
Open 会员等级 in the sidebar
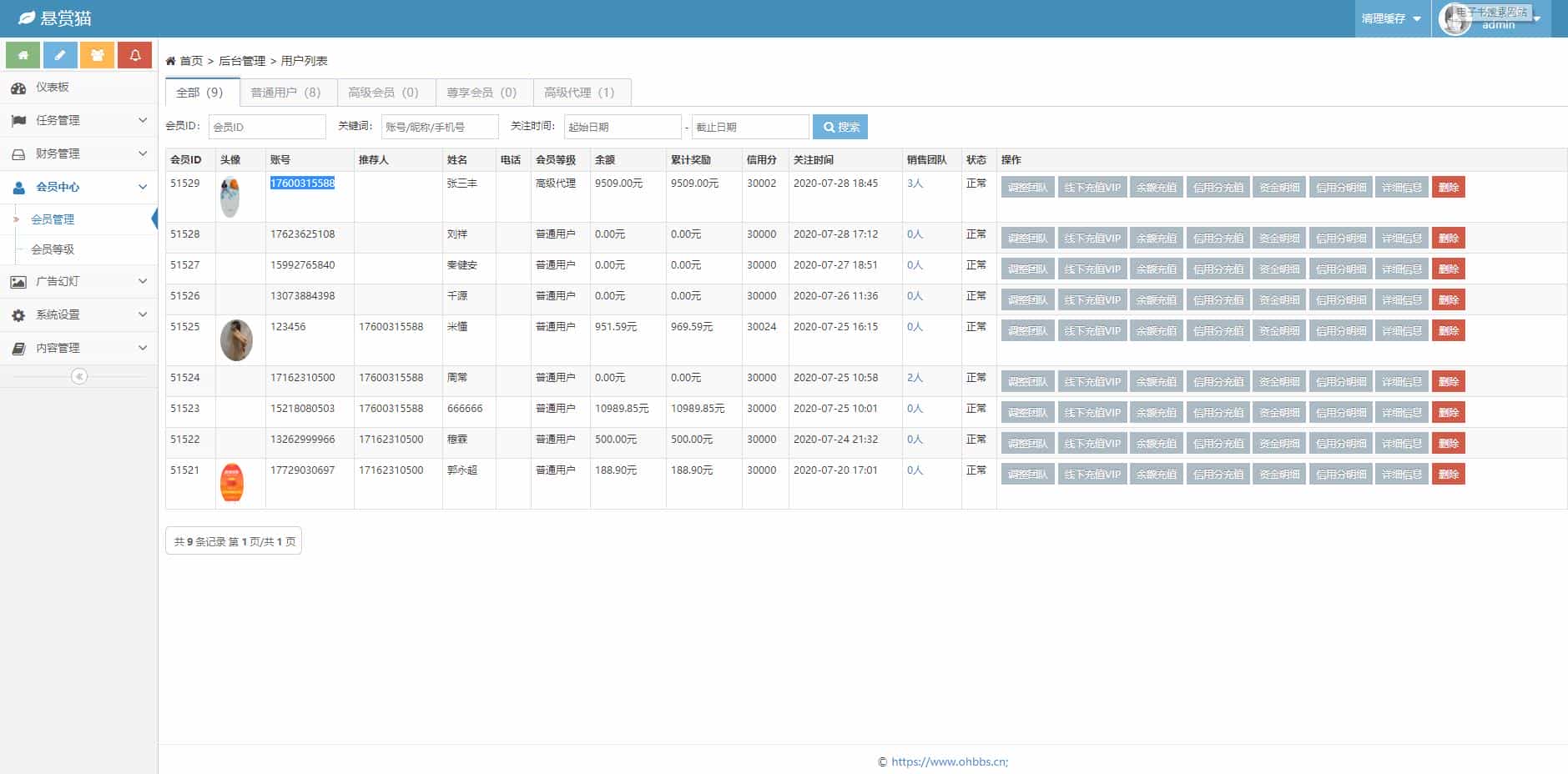tap(53, 249)
